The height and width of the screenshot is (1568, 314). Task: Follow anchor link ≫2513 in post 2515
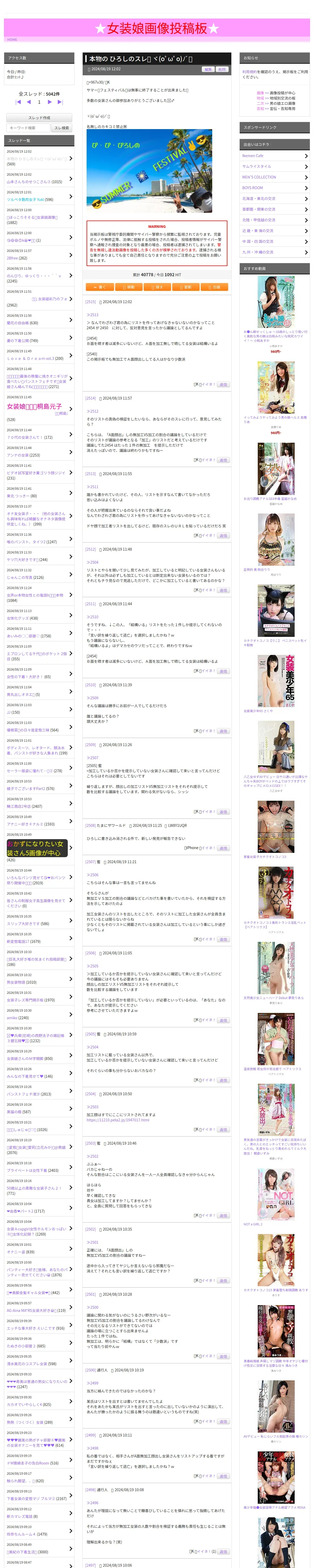[x=92, y=315]
